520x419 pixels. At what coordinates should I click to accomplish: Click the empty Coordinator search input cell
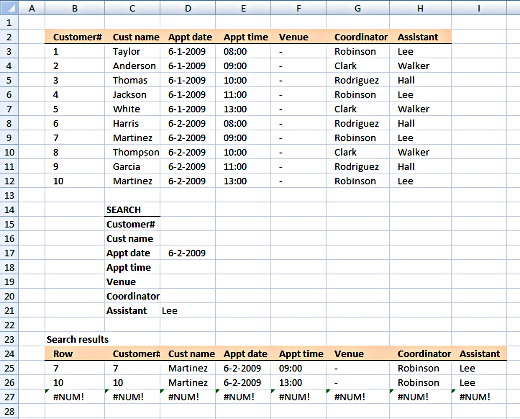pyautogui.click(x=188, y=296)
